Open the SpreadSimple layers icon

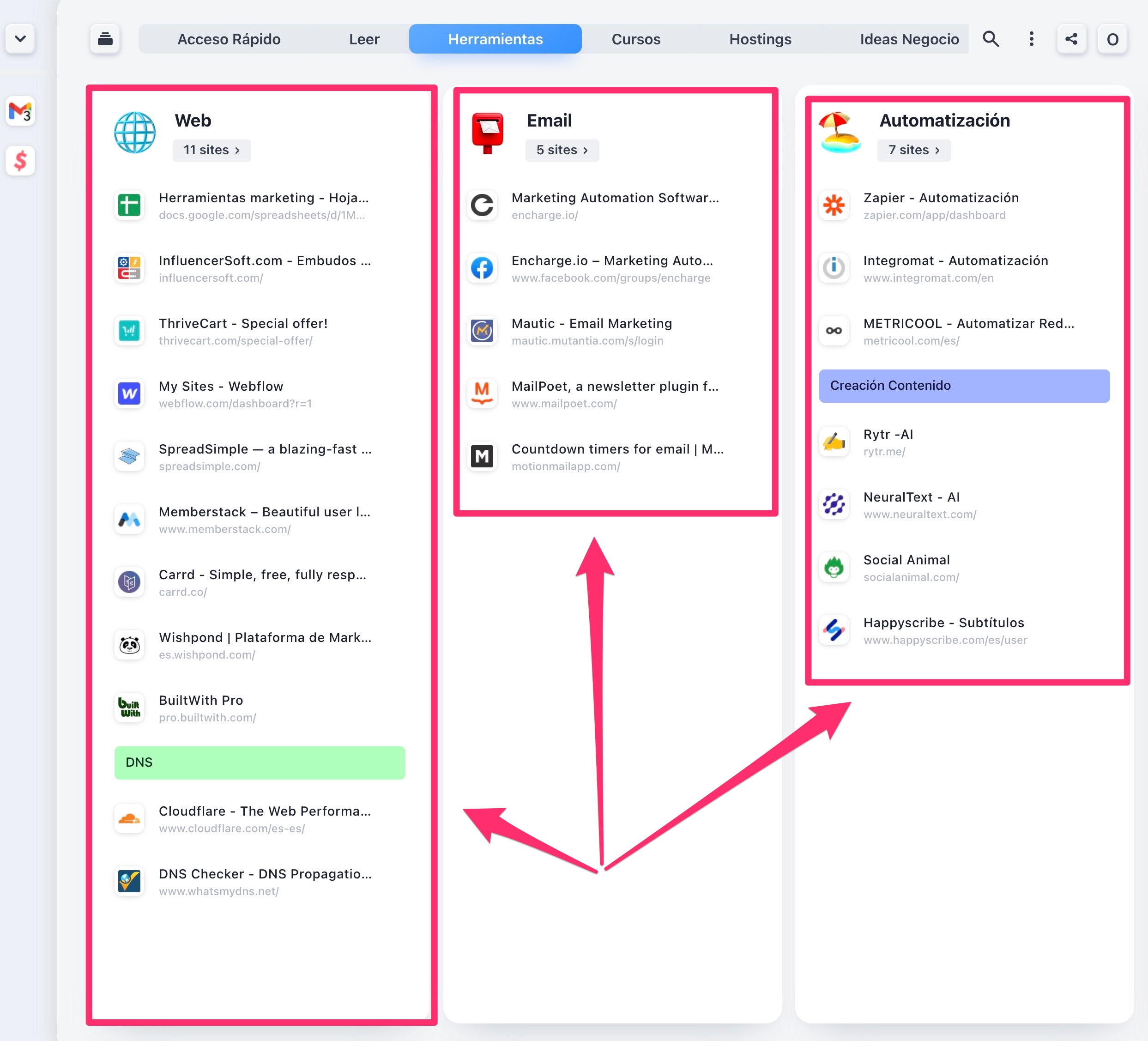click(x=129, y=456)
